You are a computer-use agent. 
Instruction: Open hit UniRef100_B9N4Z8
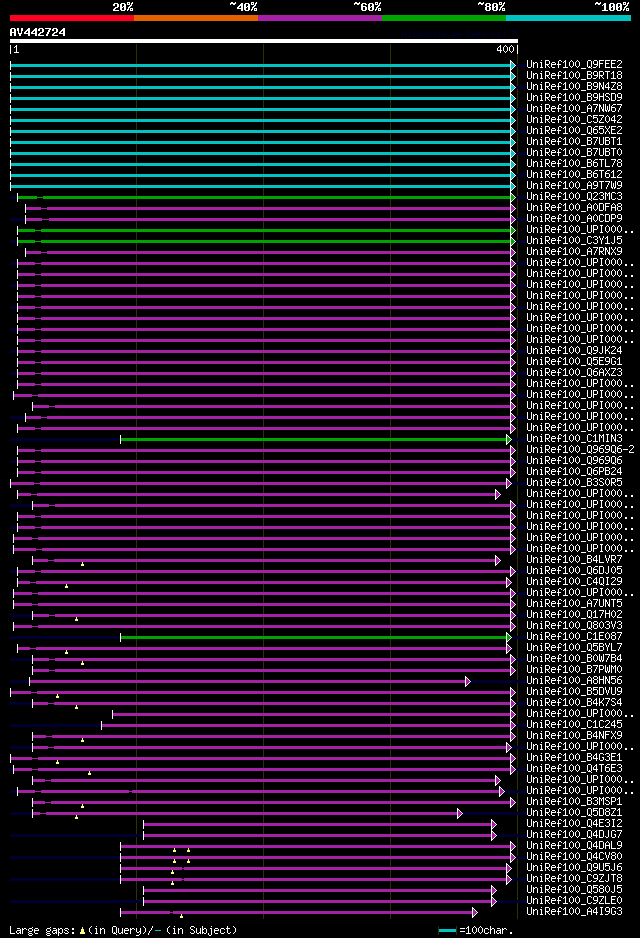tap(574, 86)
